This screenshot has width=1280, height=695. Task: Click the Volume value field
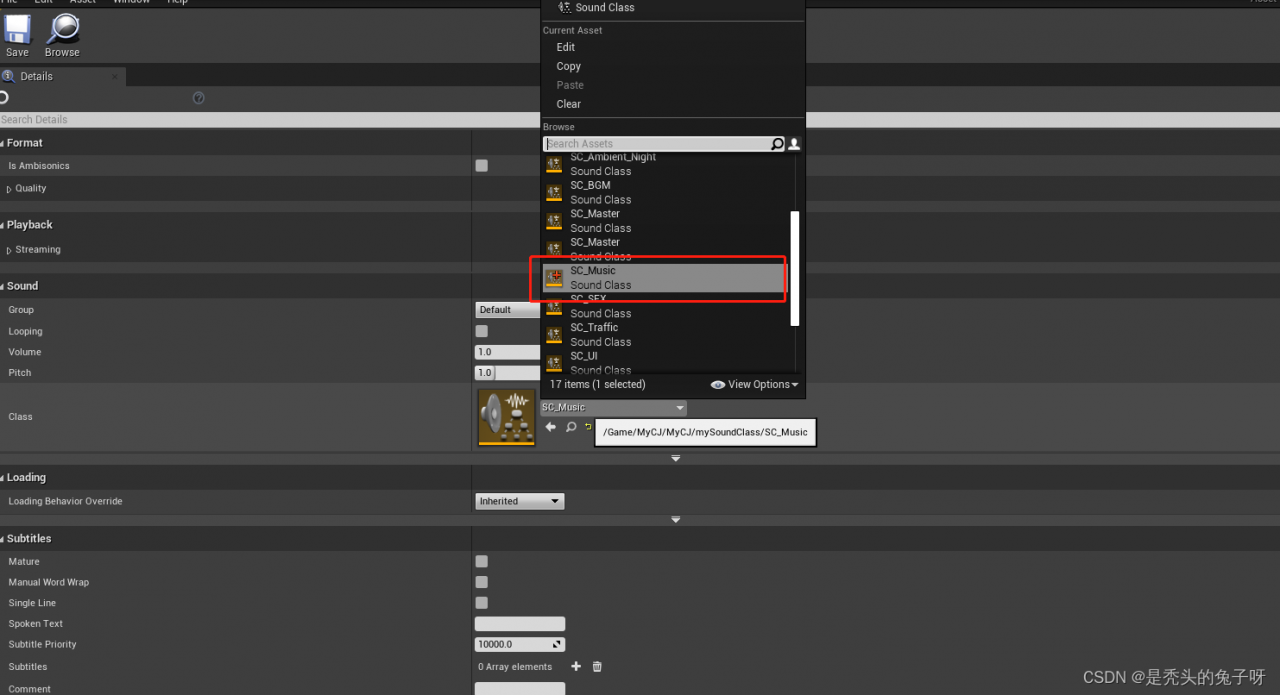(x=507, y=352)
